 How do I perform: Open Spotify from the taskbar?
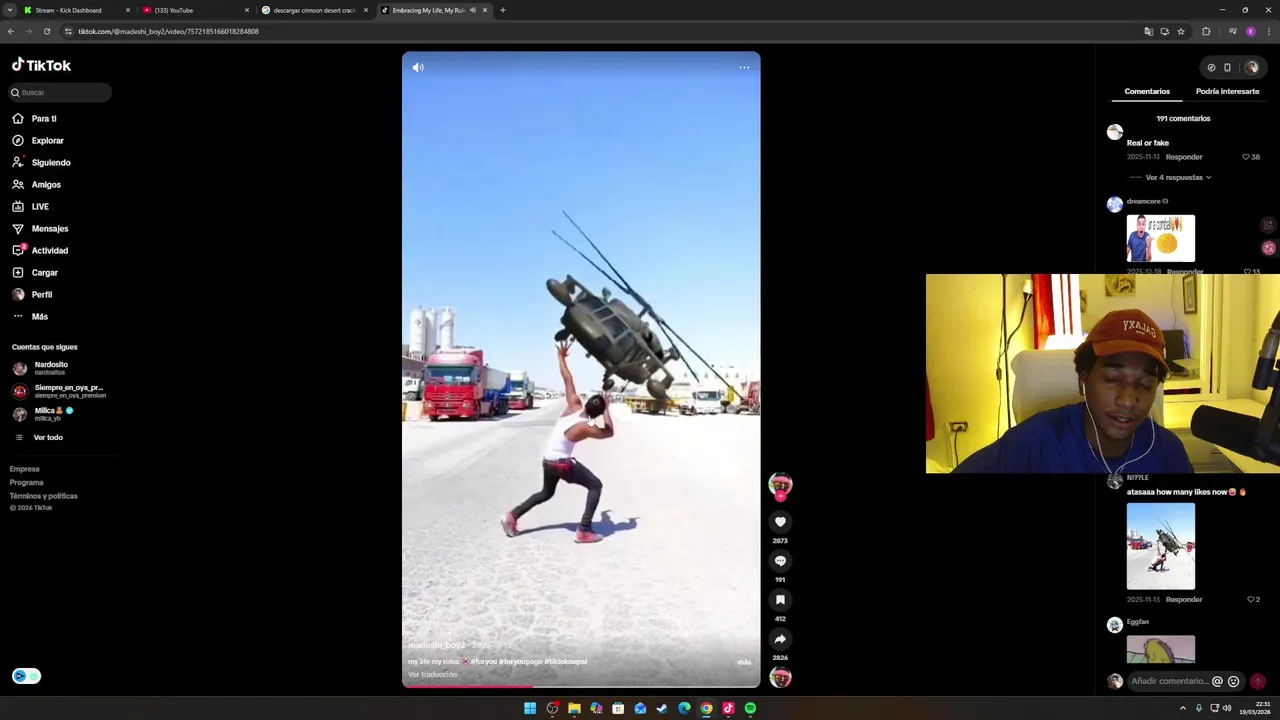click(x=750, y=708)
